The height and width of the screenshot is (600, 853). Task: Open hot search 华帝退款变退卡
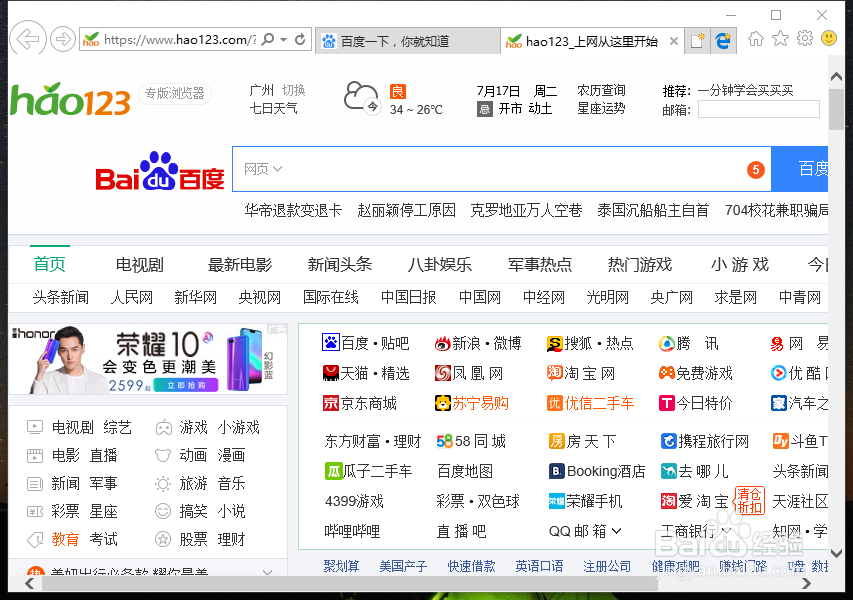pyautogui.click(x=293, y=210)
